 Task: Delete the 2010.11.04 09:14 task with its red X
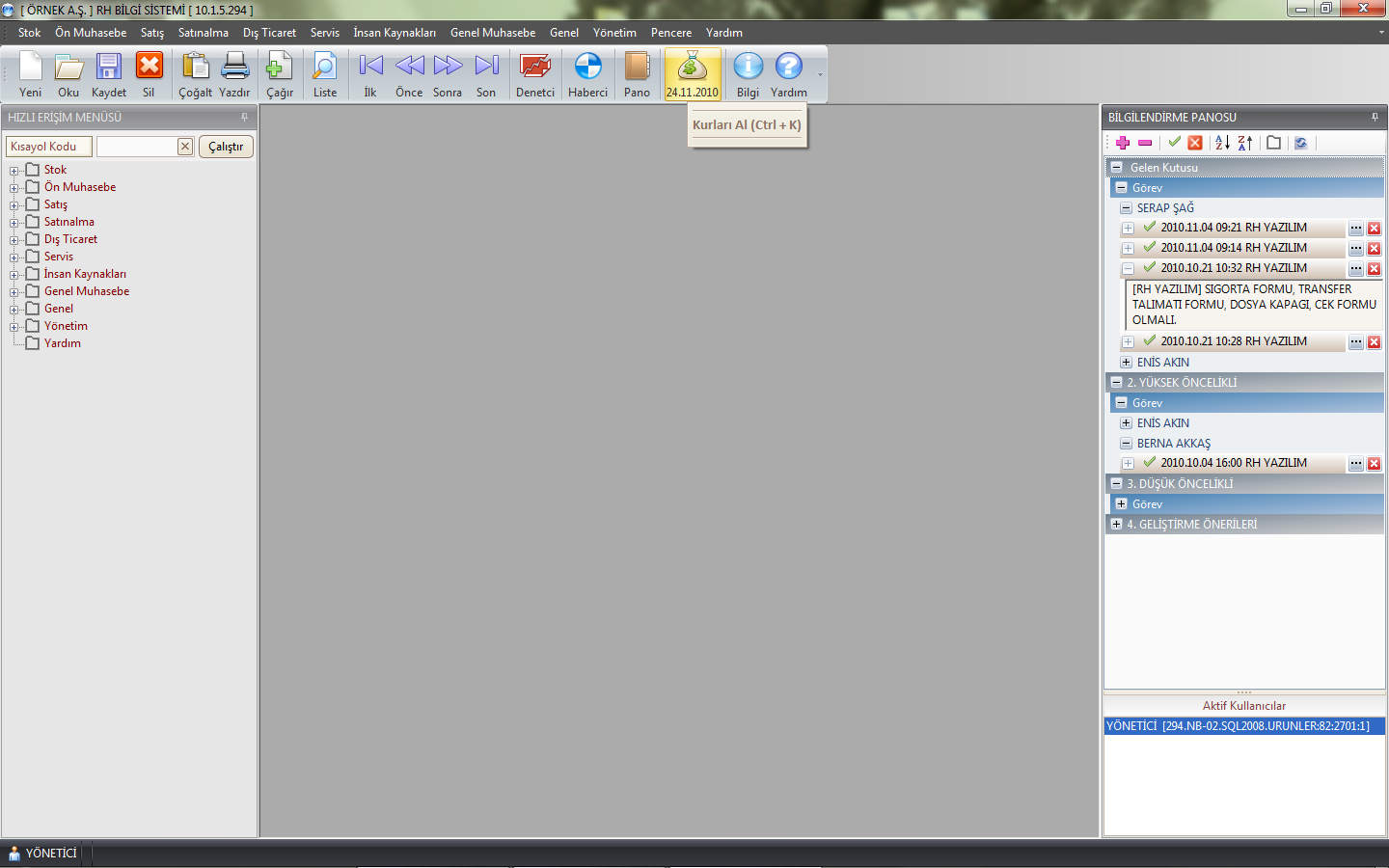pyautogui.click(x=1374, y=249)
